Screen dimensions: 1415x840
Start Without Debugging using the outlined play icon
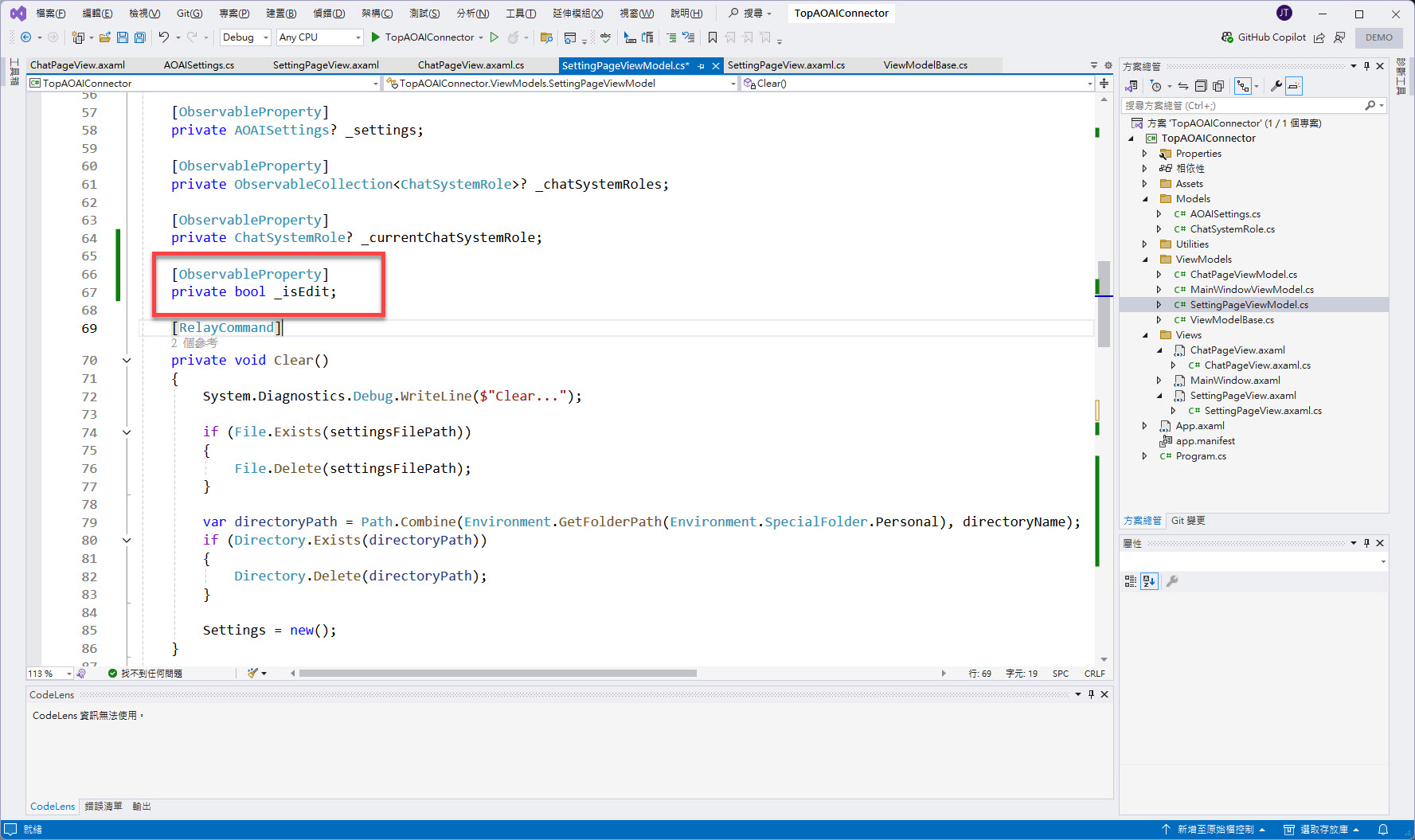click(x=494, y=37)
